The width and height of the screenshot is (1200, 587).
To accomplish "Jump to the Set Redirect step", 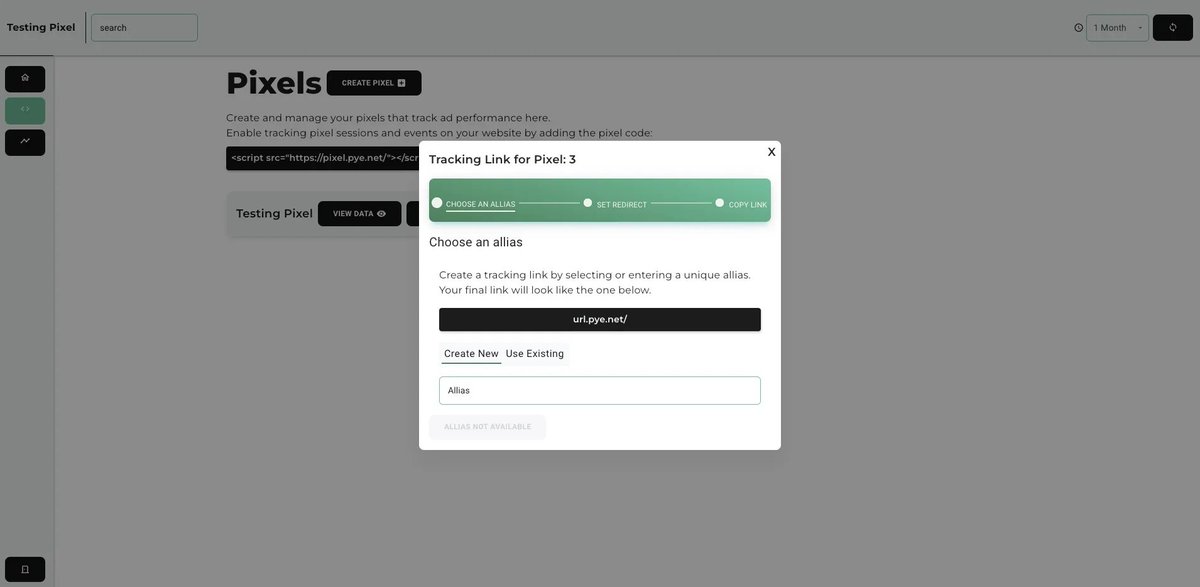I will 622,204.
